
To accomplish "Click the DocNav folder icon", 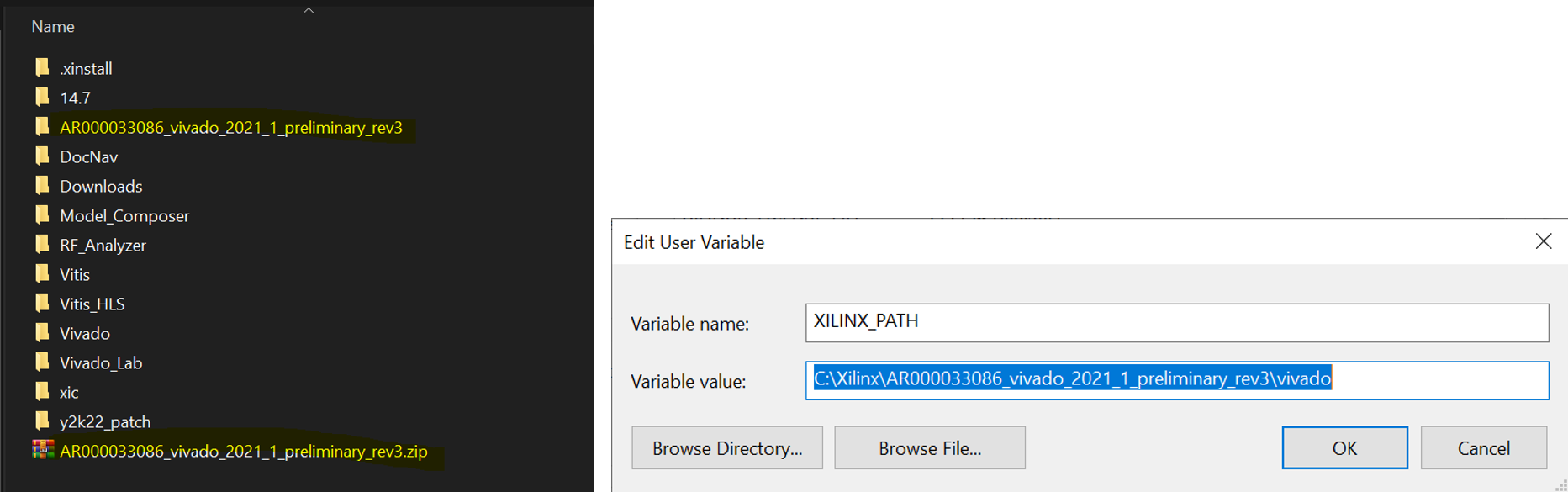I will (x=42, y=156).
